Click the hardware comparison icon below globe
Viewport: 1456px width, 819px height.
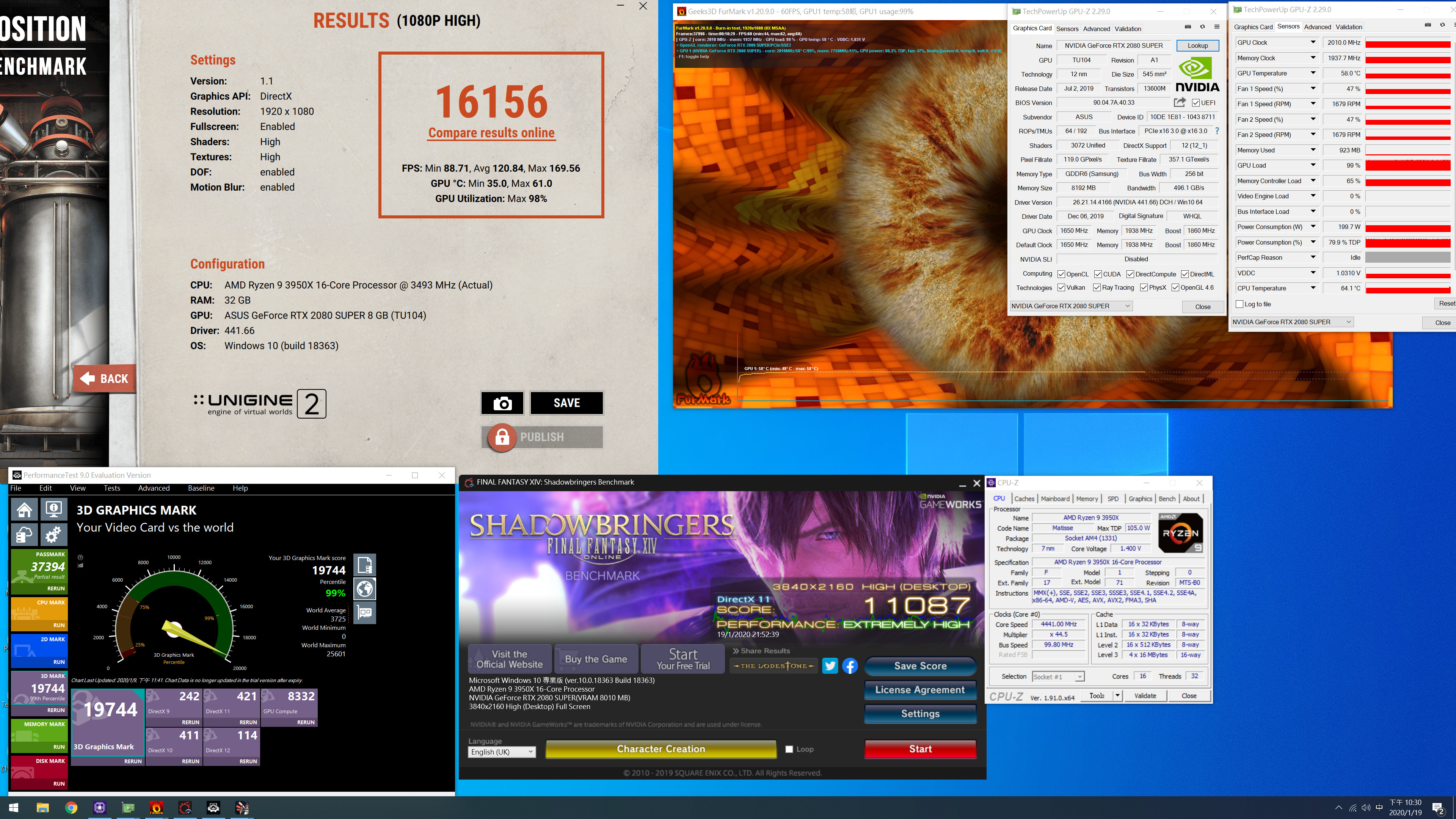pos(364,613)
